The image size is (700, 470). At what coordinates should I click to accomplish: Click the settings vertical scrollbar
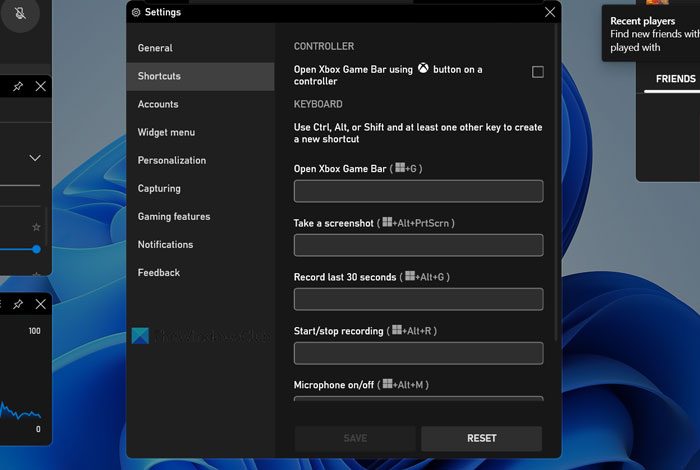[556, 183]
